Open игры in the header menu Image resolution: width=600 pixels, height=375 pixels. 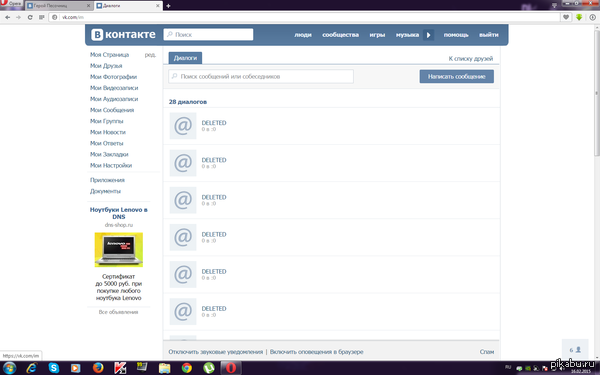pos(377,35)
